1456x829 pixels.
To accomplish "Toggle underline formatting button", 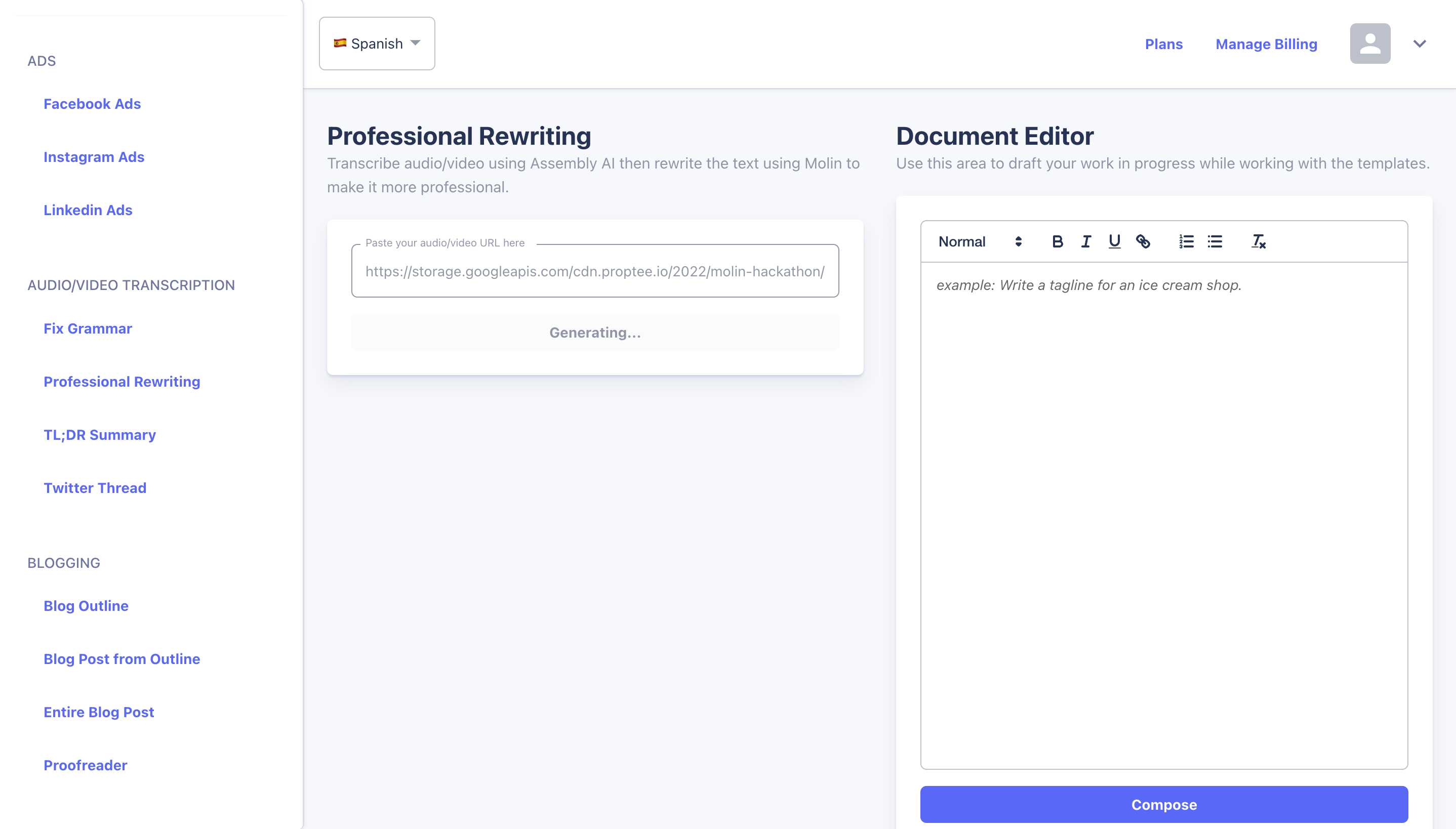I will pyautogui.click(x=1114, y=241).
